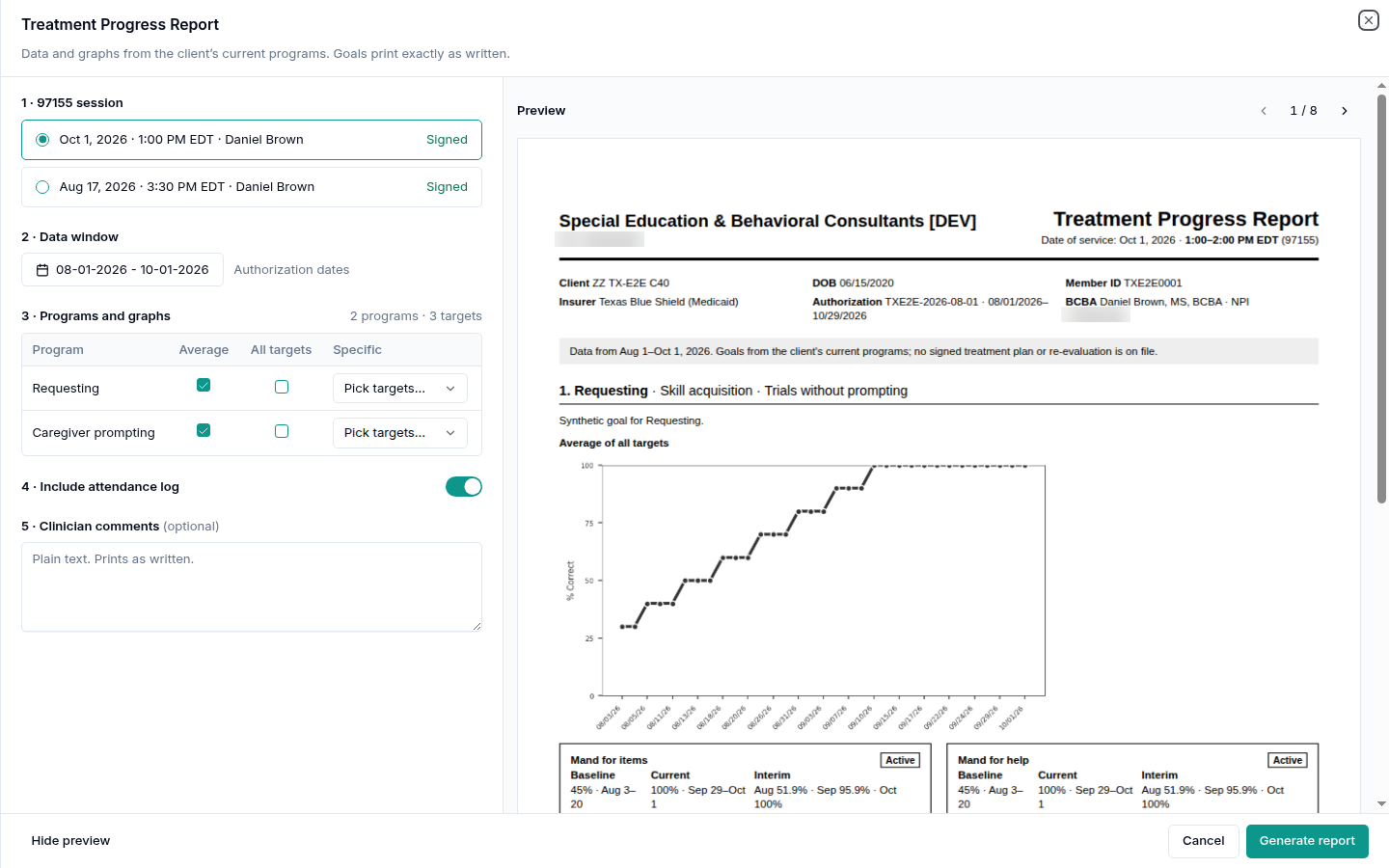This screenshot has height=868, width=1389.
Task: Open Pick targets dropdown for Requesting
Action: point(400,389)
